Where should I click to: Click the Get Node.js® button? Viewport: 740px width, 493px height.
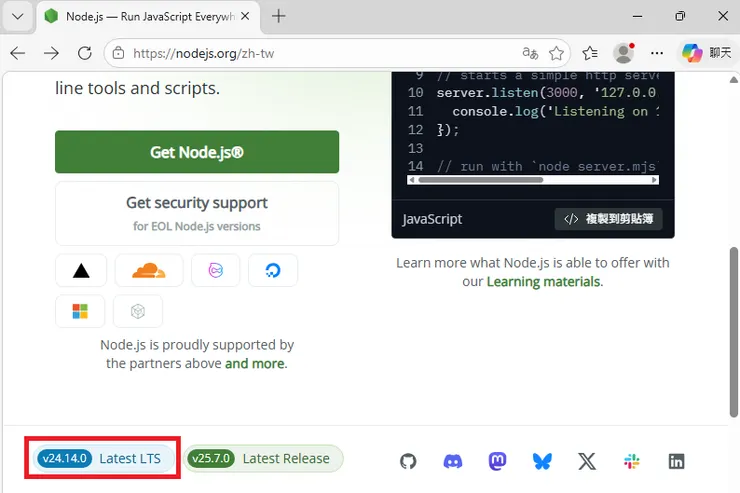tap(197, 152)
